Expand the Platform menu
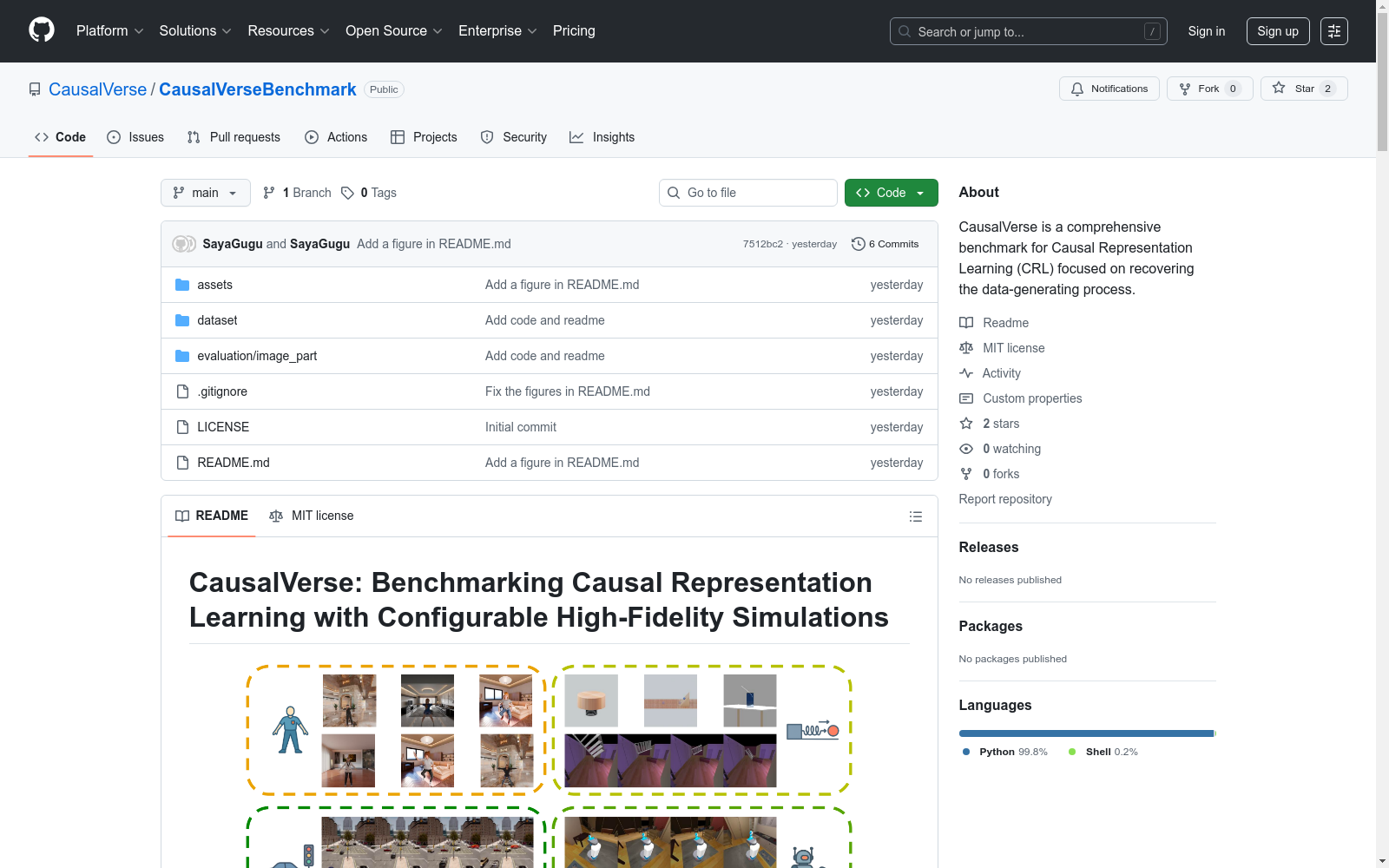 pyautogui.click(x=109, y=31)
